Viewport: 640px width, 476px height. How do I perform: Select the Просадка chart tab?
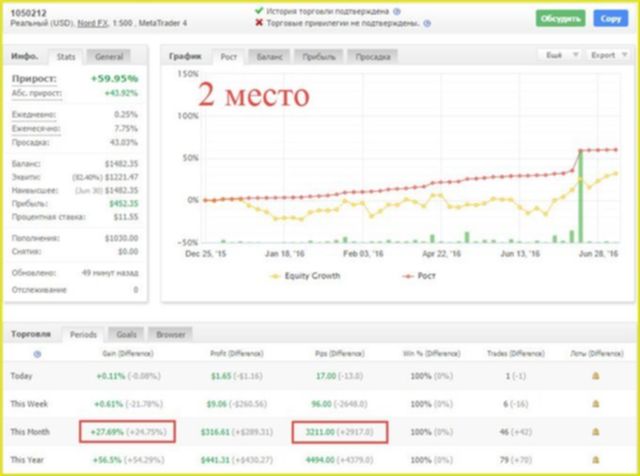[x=373, y=57]
